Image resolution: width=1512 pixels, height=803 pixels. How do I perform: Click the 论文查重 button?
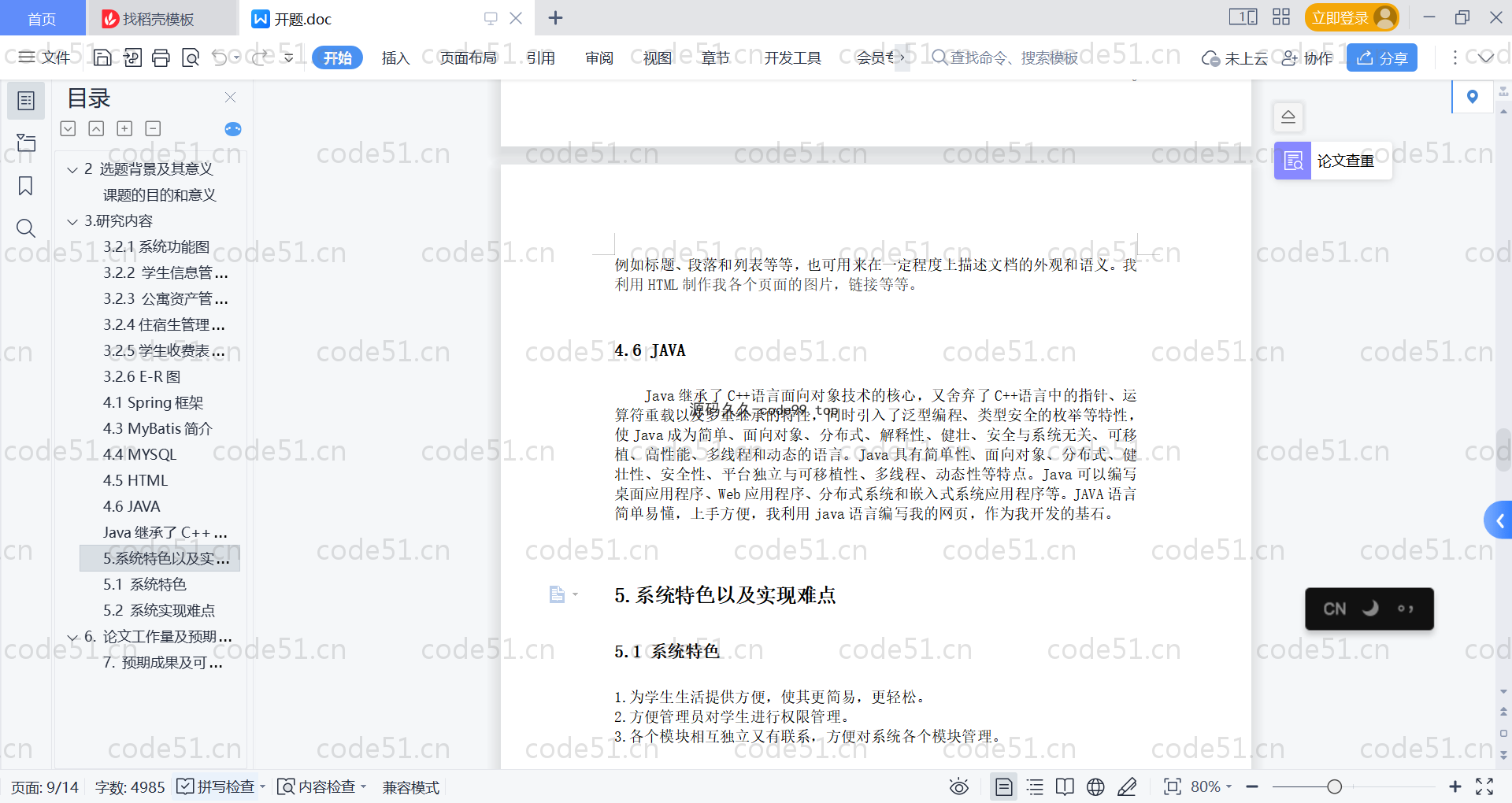[1332, 161]
